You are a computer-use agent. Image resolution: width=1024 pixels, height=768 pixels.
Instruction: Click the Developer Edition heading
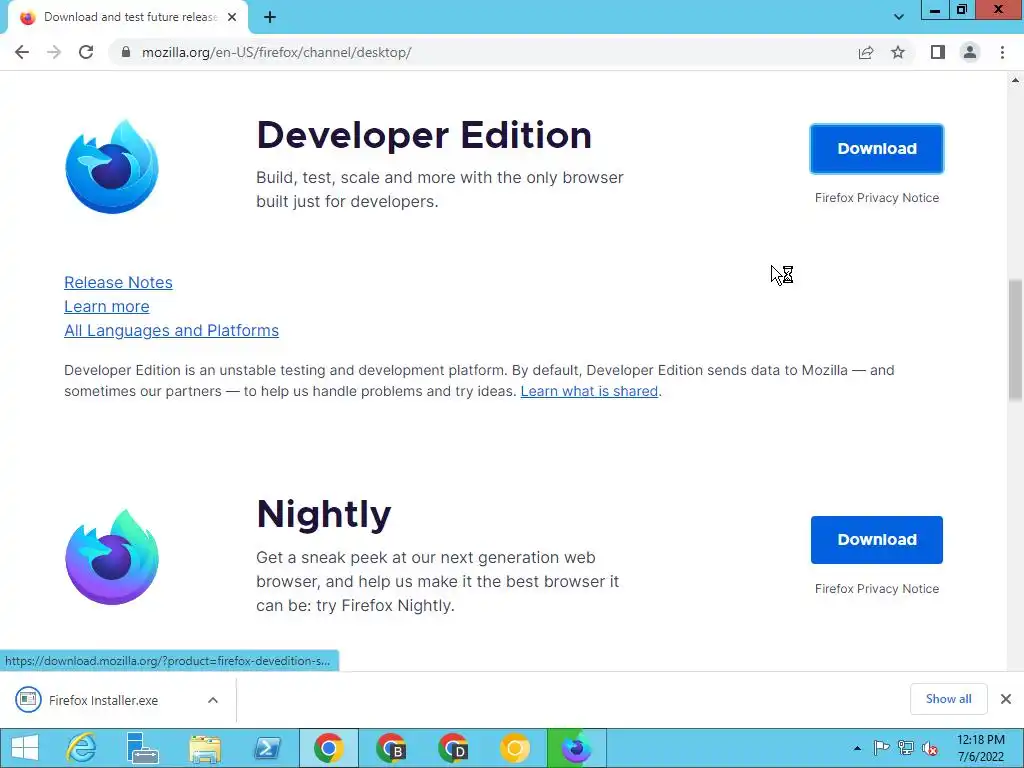pyautogui.click(x=424, y=135)
